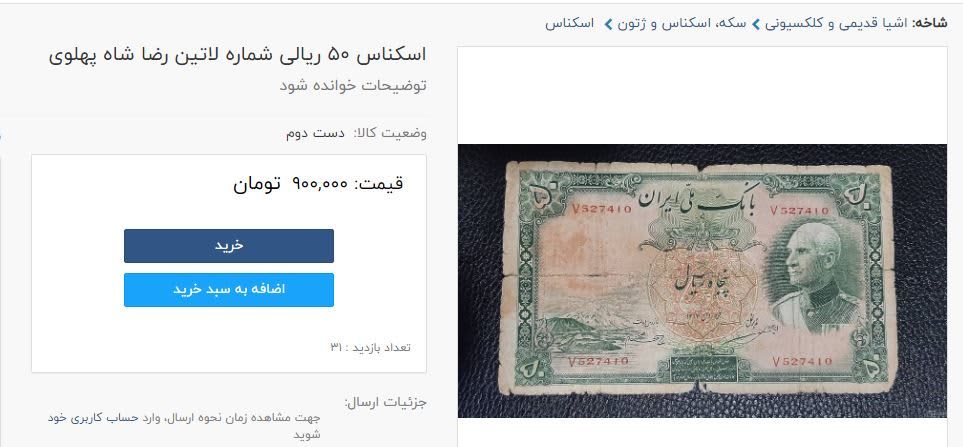This screenshot has height=447, width=963.
Task: Click the خرید buy button
Action: (x=228, y=246)
